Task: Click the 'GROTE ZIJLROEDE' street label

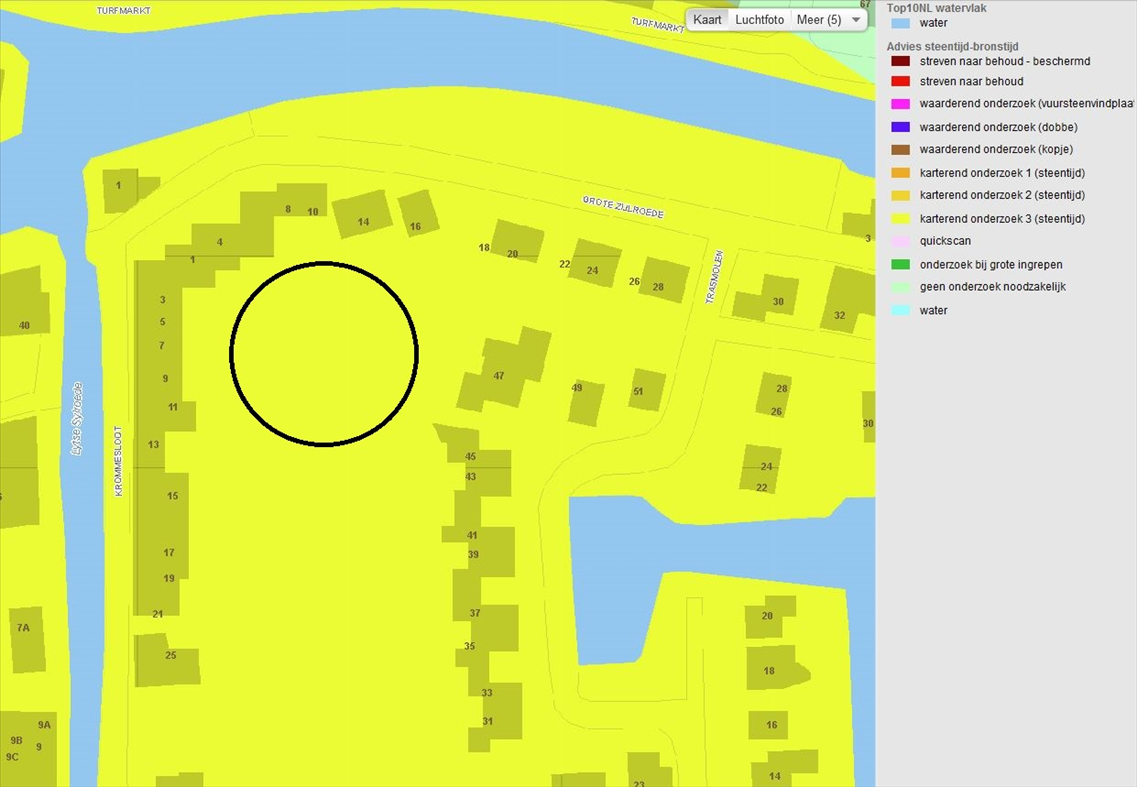Action: click(623, 207)
